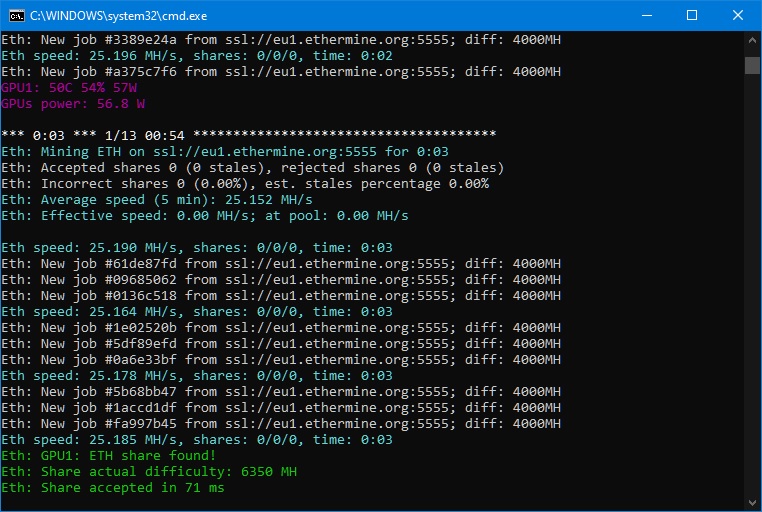Click the GPU1: 50C 54% 57W line
Image resolution: width=762 pixels, height=512 pixels.
[x=69, y=88]
